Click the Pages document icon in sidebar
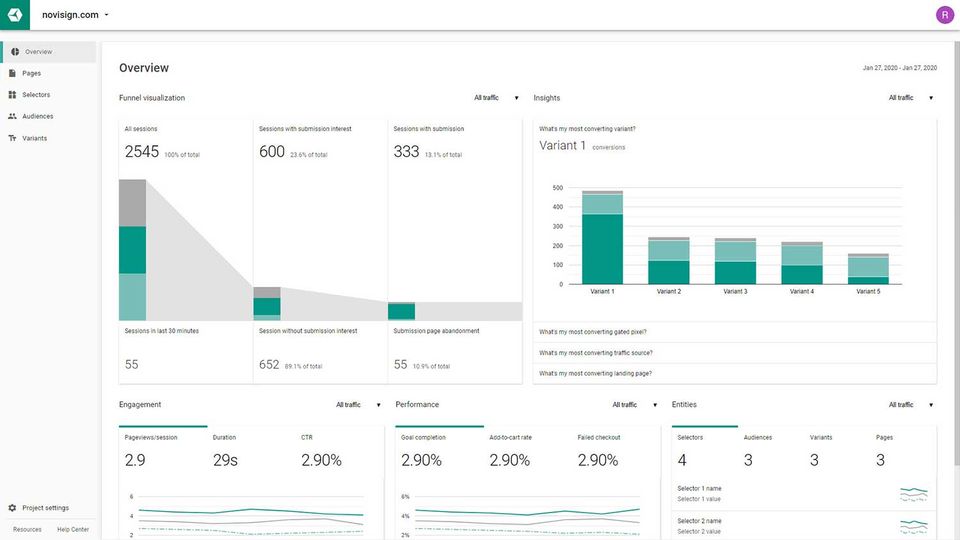The width and height of the screenshot is (960, 540). (12, 73)
